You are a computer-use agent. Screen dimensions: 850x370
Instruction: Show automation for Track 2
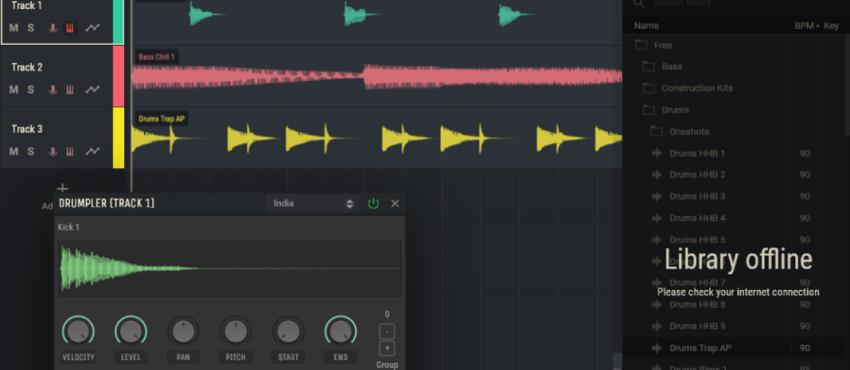coord(93,90)
